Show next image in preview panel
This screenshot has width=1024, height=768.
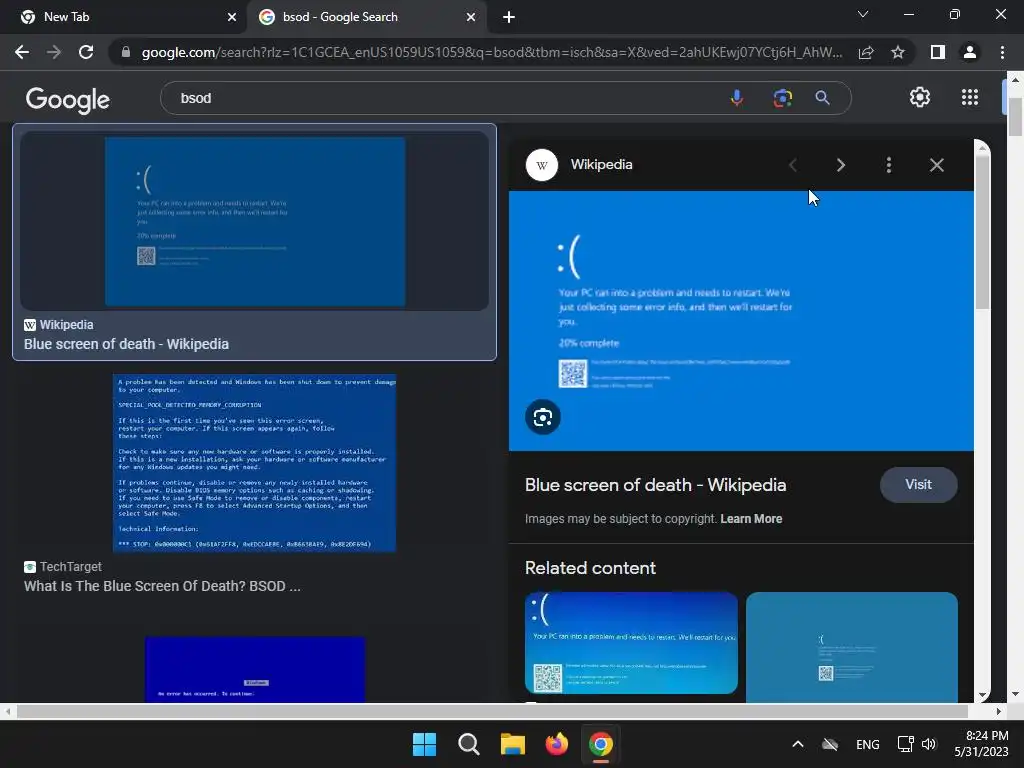tap(841, 165)
